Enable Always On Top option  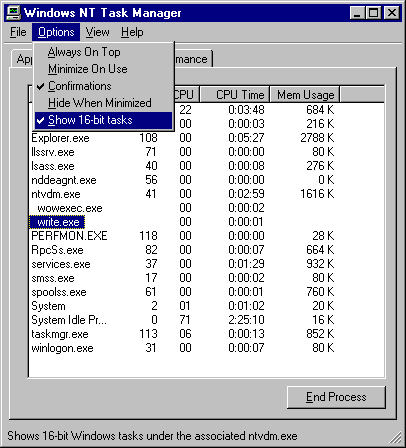tap(104, 52)
